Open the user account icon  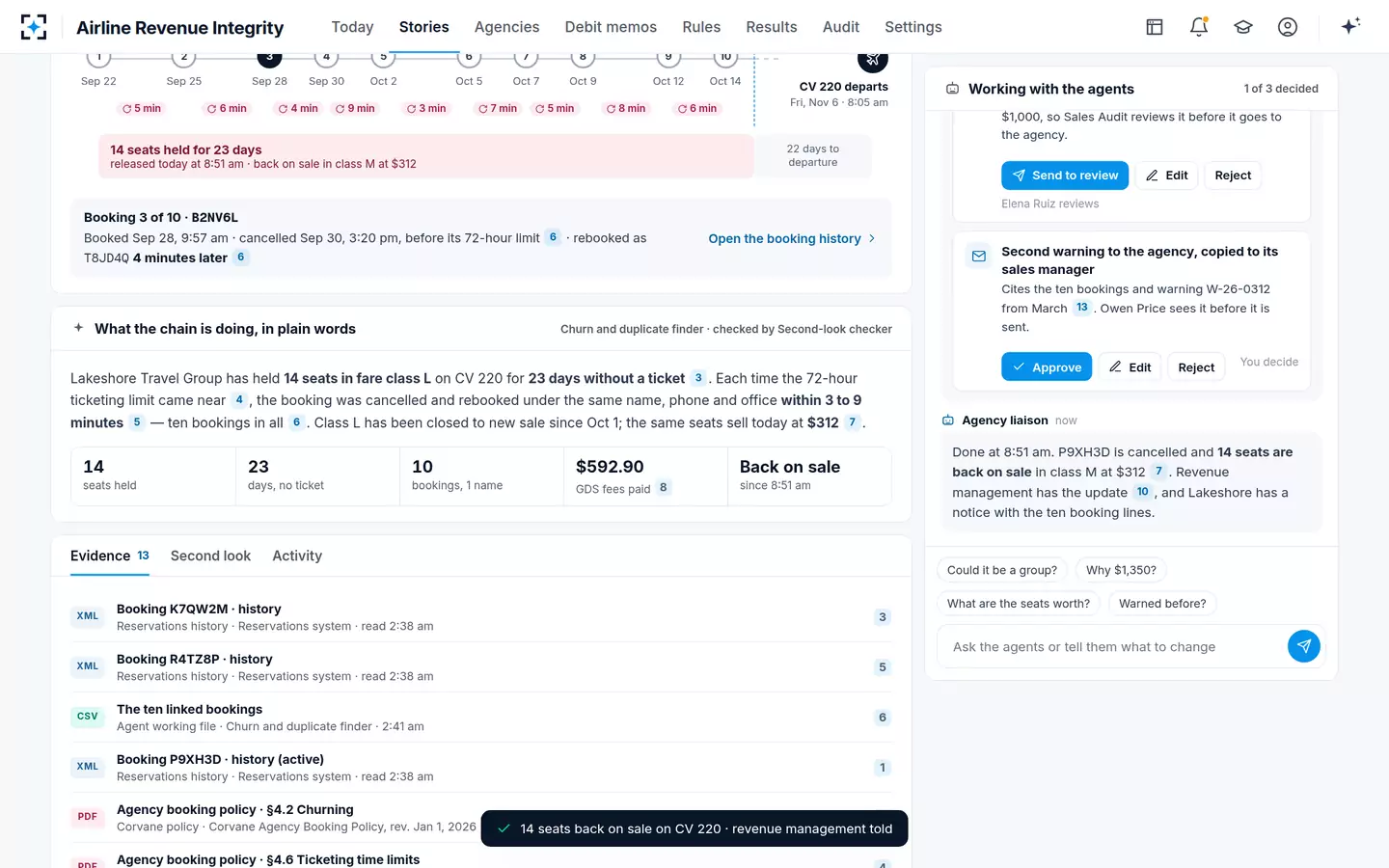click(1288, 27)
